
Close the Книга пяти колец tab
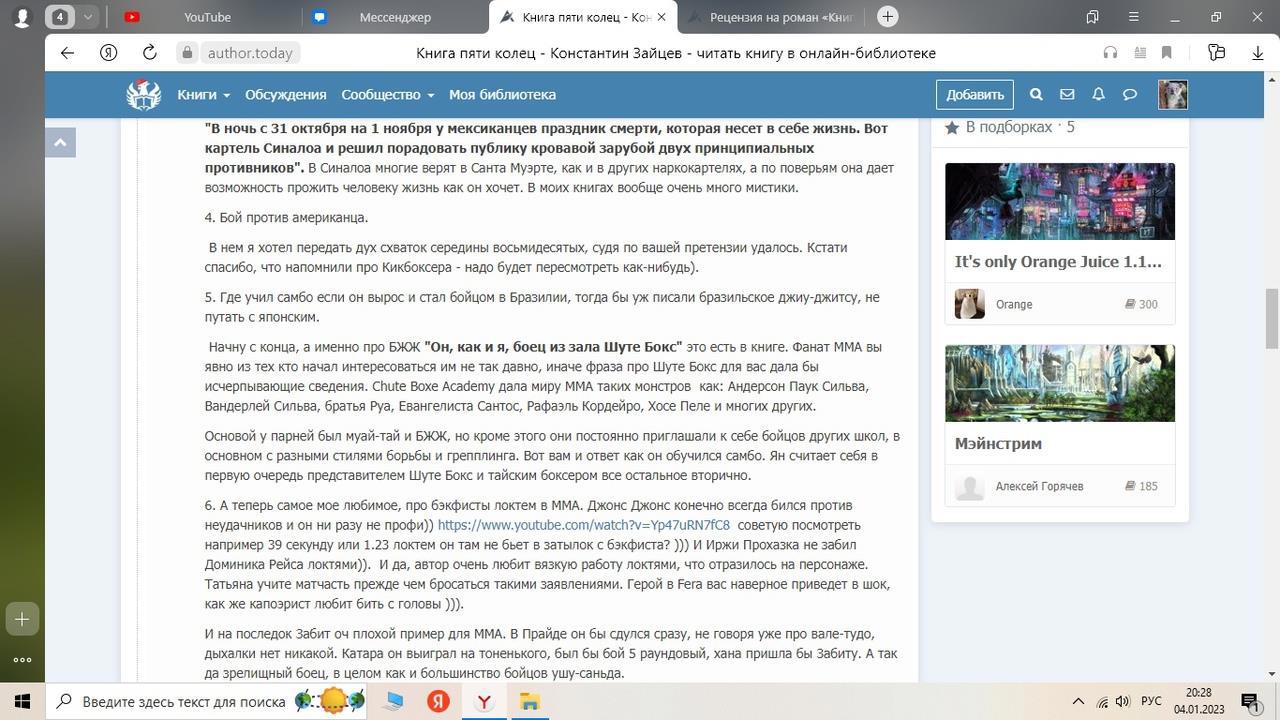coord(661,17)
